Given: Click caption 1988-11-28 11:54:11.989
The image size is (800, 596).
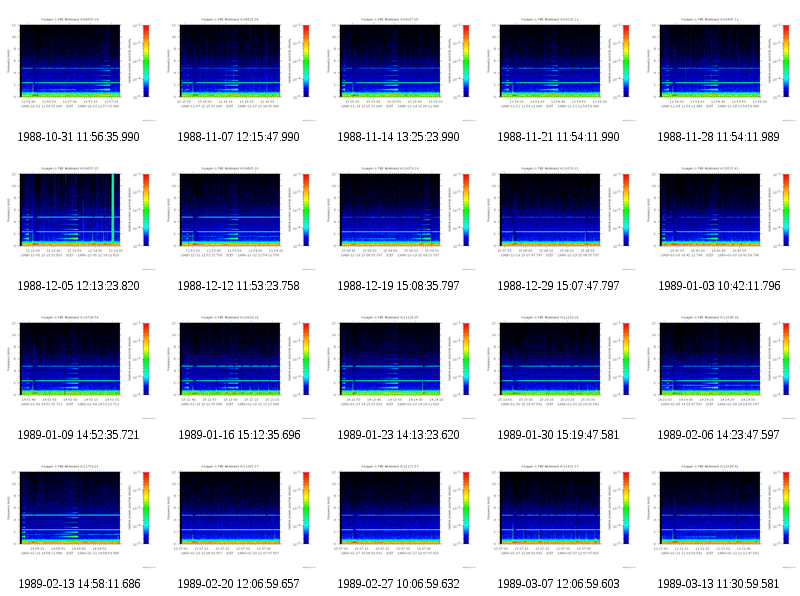Looking at the screenshot, I should tap(718, 137).
